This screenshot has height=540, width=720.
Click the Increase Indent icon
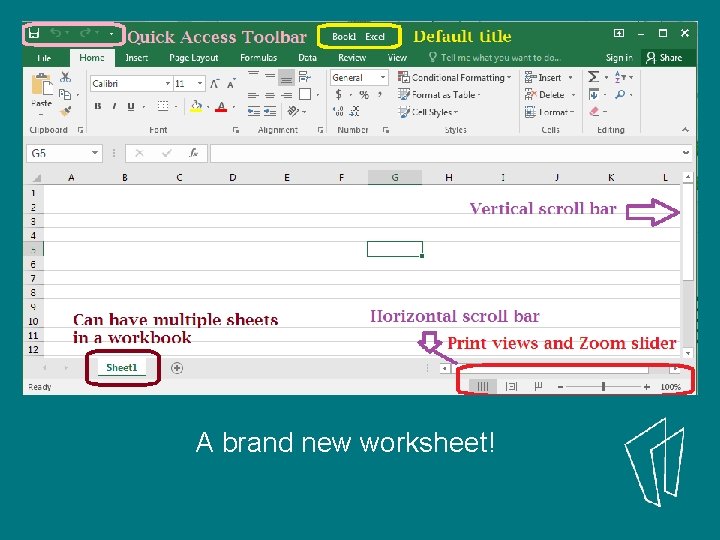pos(270,112)
